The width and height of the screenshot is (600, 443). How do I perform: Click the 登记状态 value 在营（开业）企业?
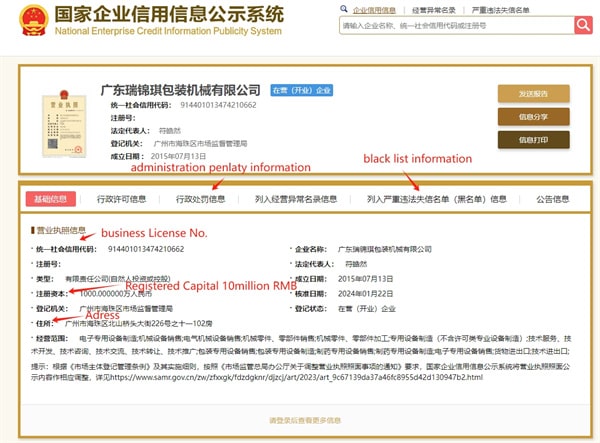pos(367,309)
